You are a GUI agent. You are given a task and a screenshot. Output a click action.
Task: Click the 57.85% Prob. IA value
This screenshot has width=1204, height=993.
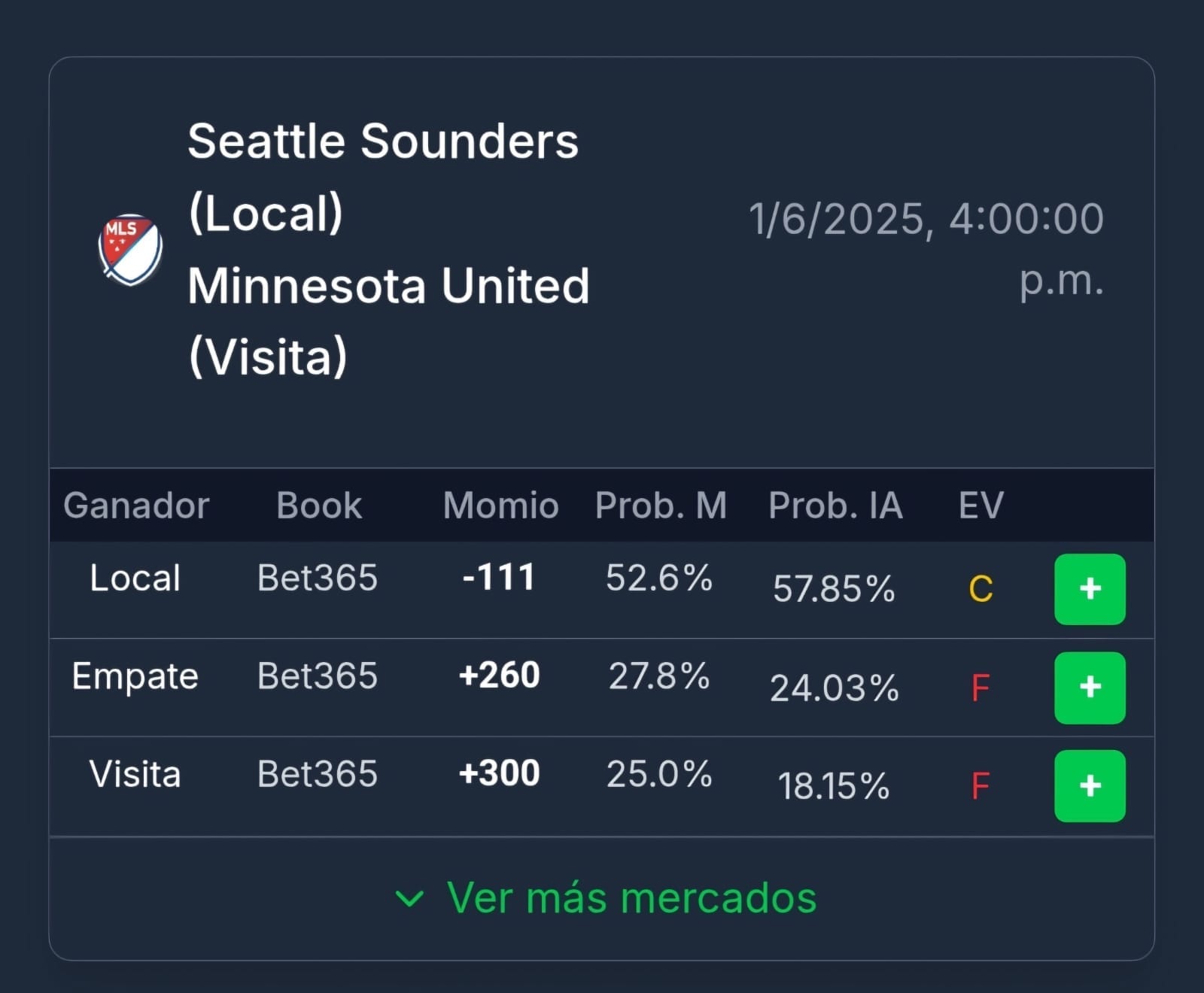point(834,589)
